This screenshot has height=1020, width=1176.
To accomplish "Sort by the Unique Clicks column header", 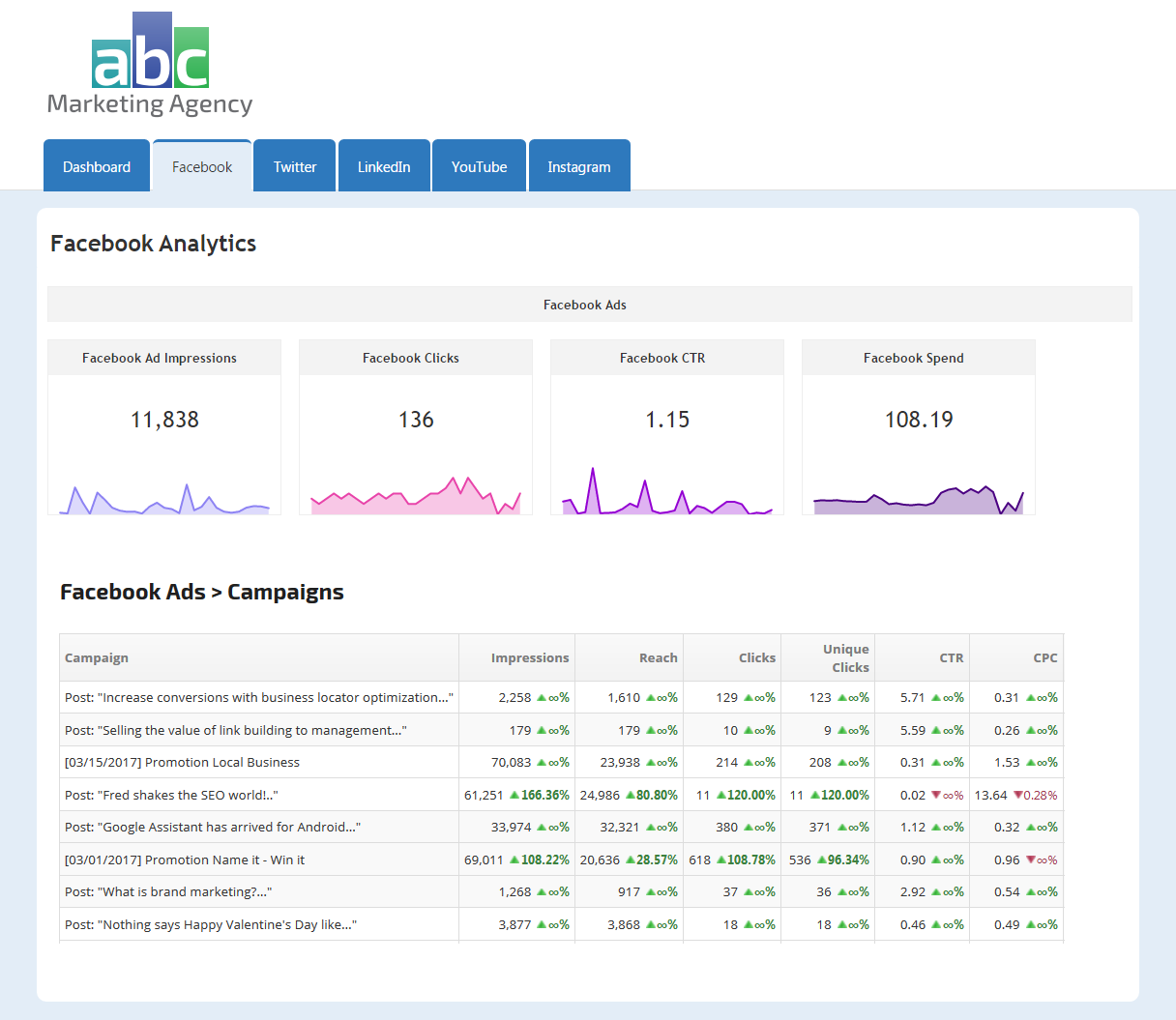I will [845, 658].
